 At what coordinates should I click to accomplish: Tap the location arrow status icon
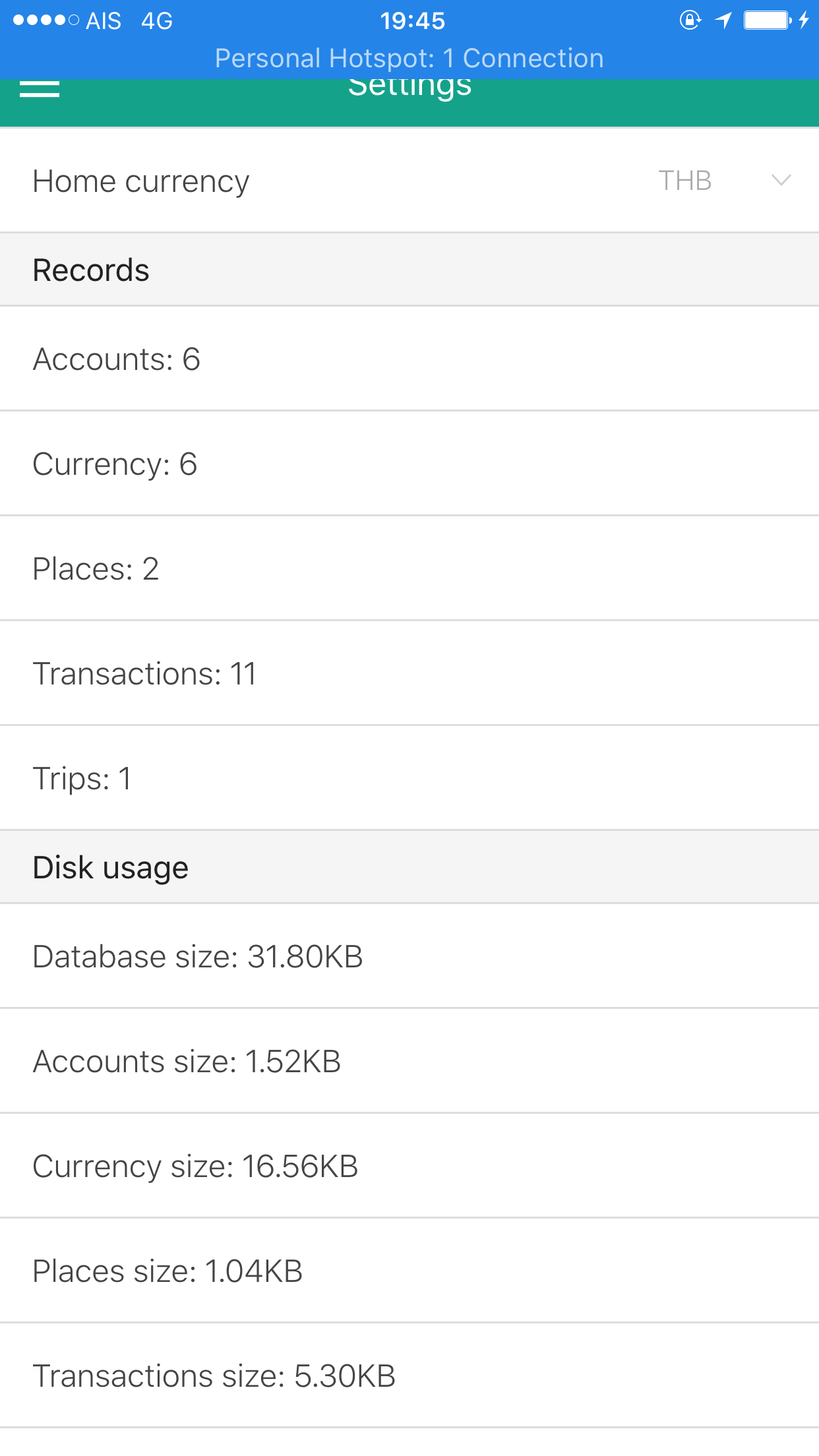coord(723,20)
